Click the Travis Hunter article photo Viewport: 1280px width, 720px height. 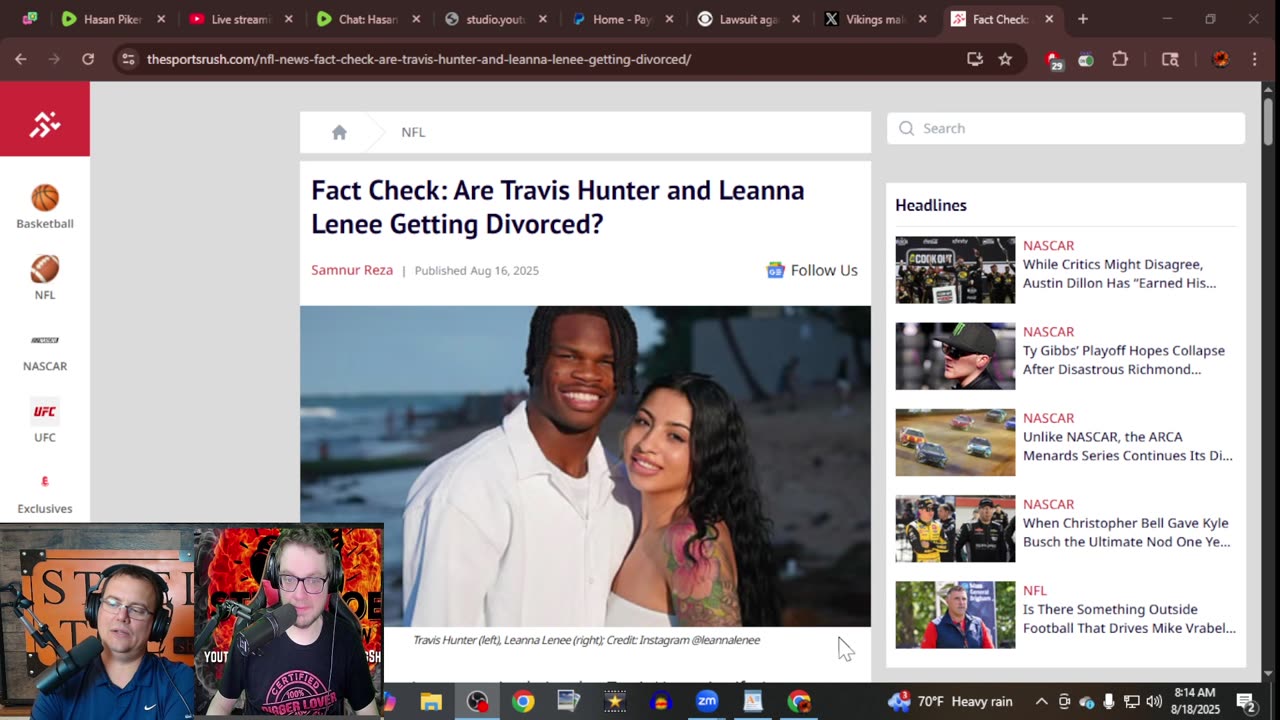pyautogui.click(x=585, y=466)
